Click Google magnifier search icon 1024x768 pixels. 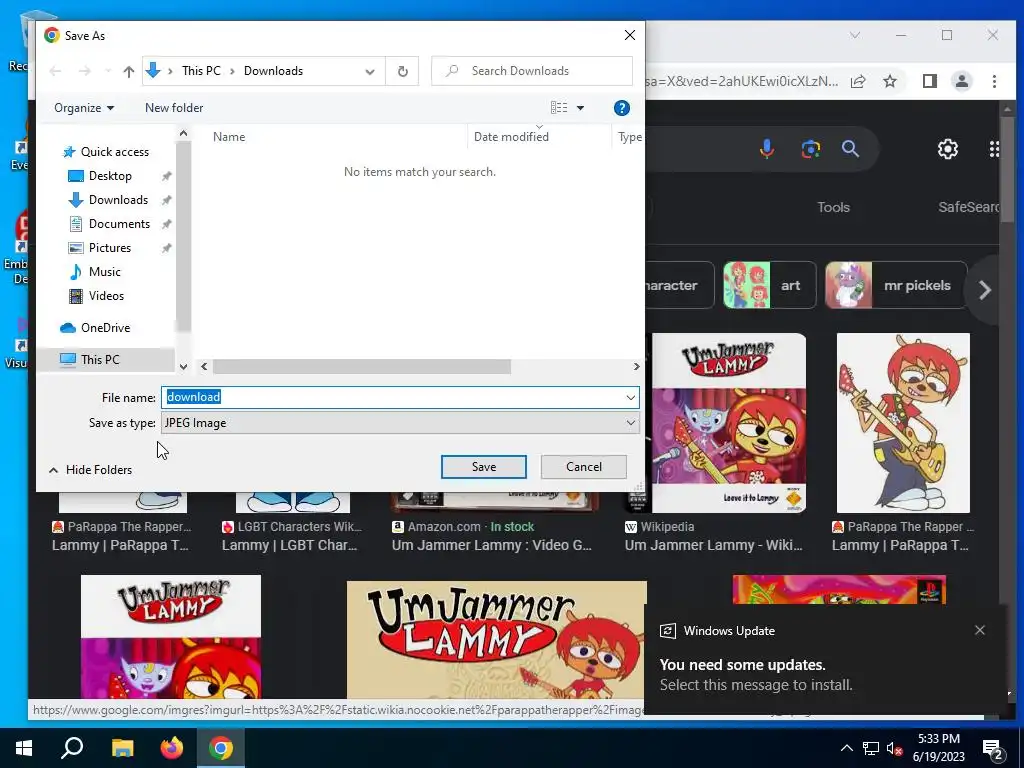tap(850, 149)
